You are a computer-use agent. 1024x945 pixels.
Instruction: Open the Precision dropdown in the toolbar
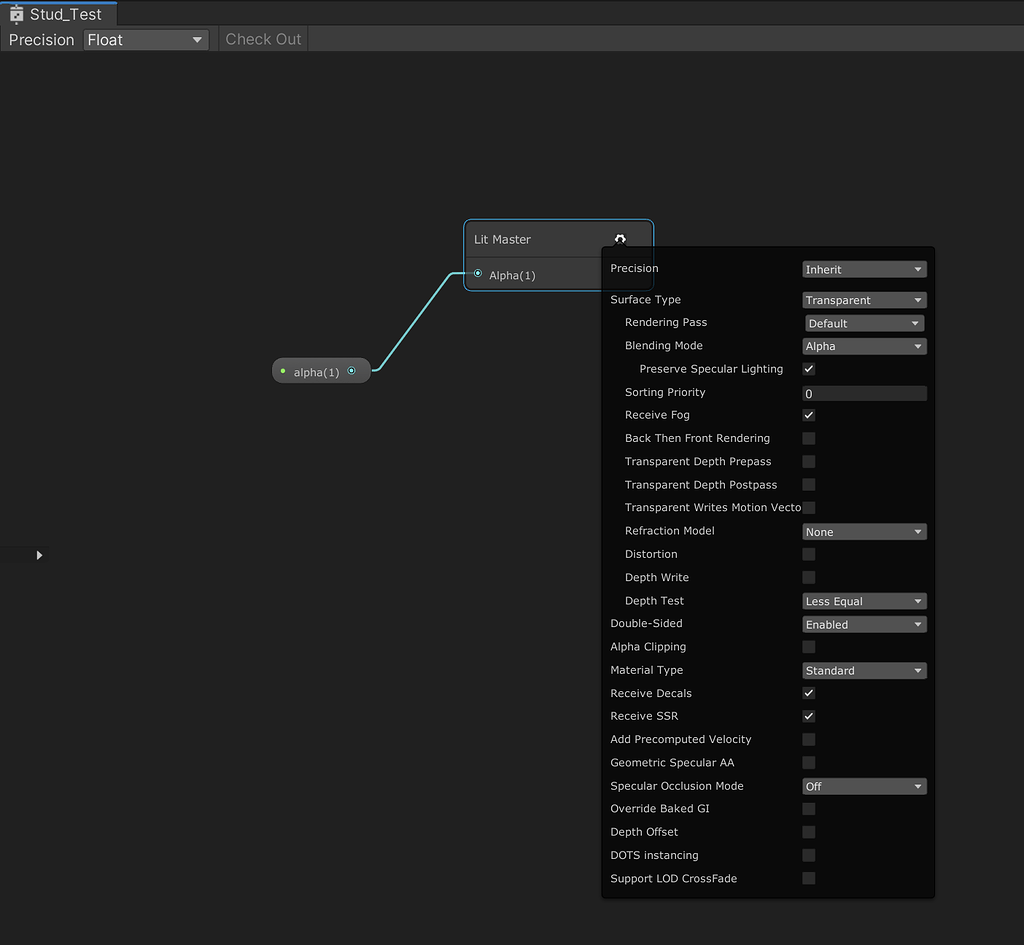tap(145, 39)
